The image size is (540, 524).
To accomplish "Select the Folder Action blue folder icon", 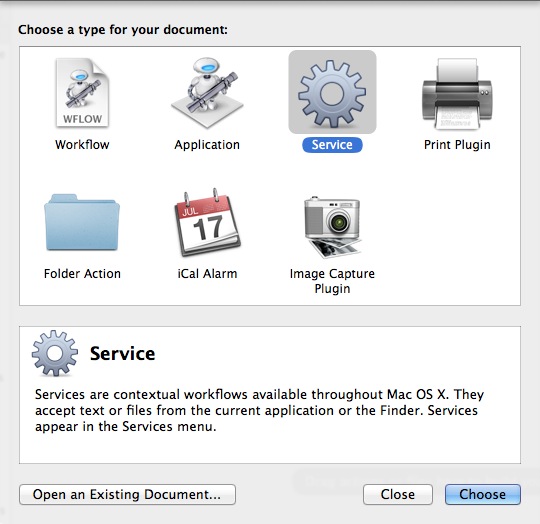I will point(82,222).
